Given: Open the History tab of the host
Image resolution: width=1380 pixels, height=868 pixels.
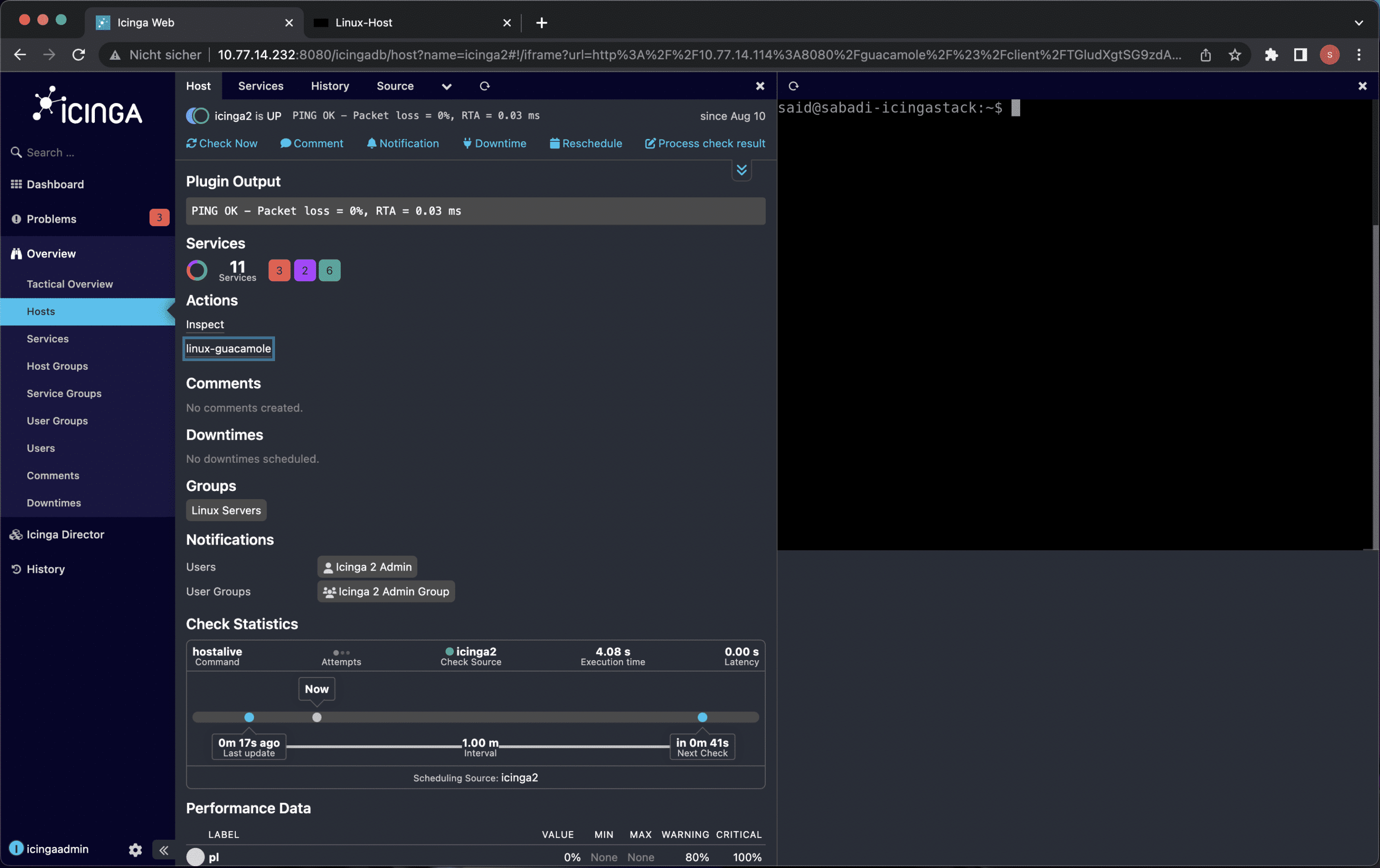Looking at the screenshot, I should coord(330,86).
